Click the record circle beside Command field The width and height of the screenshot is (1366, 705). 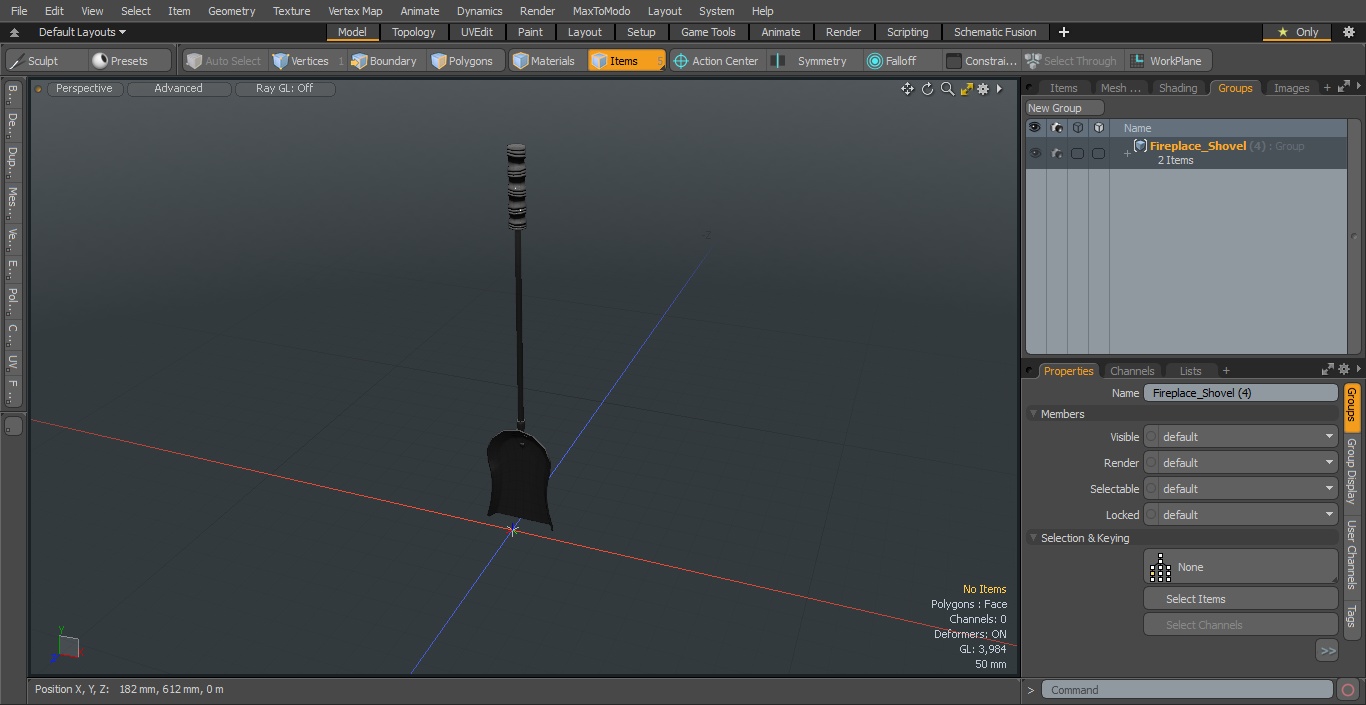click(1348, 690)
